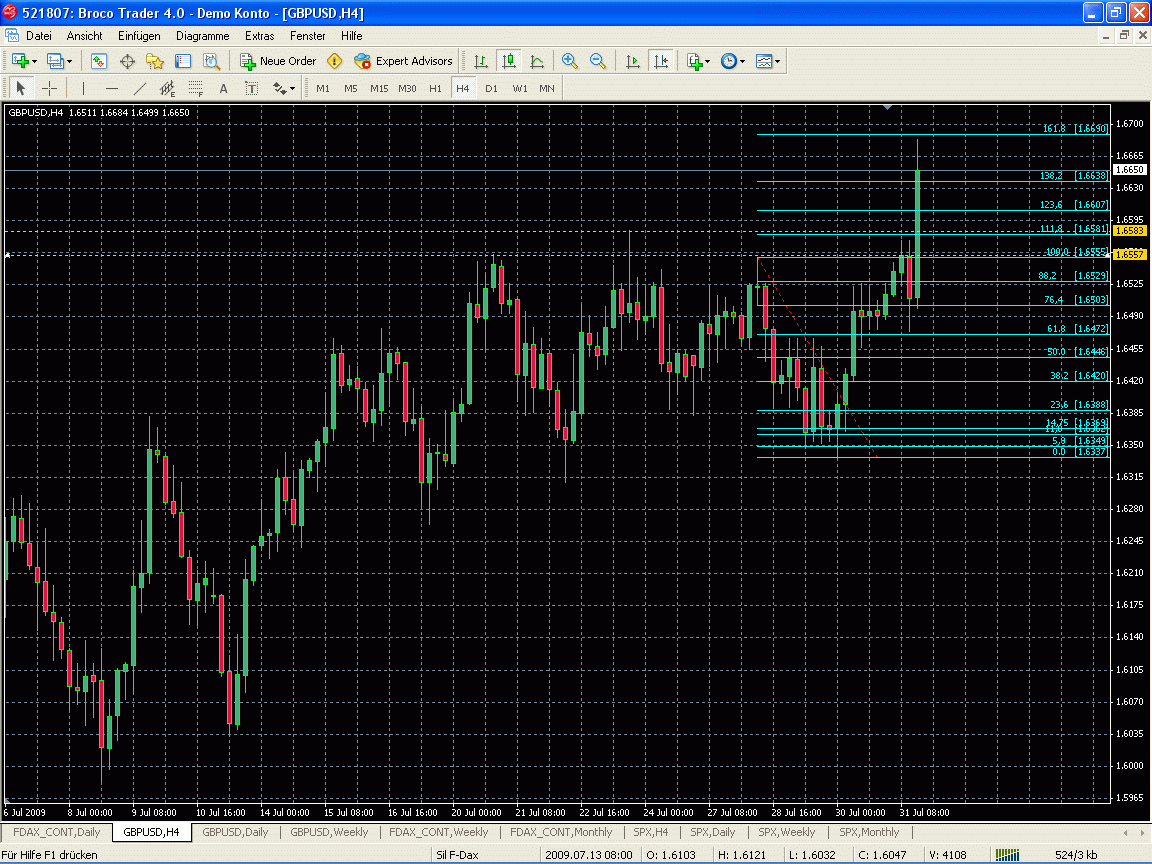The height and width of the screenshot is (864, 1152).
Task: Switch to line chart display
Action: coord(537,62)
